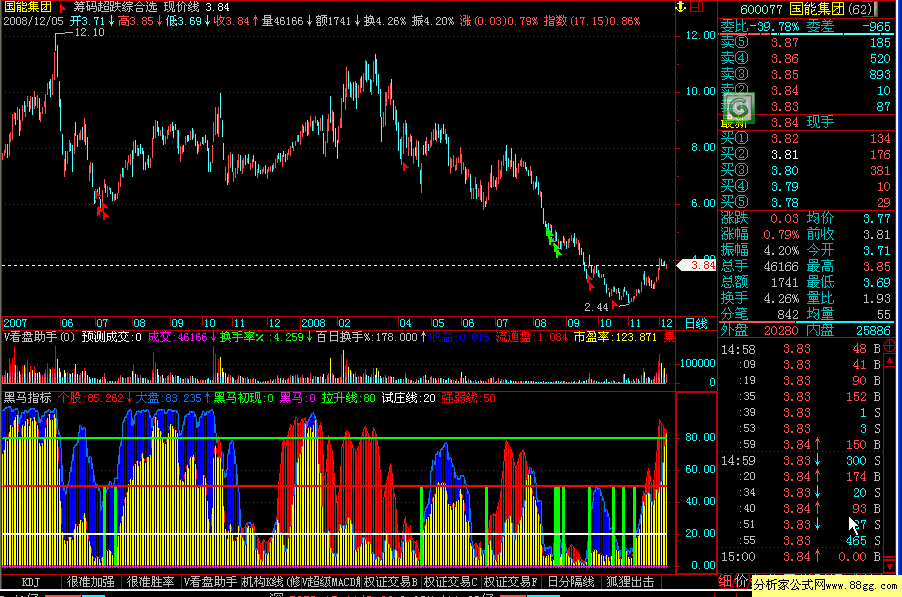Click the 买④ 3.79 bid row

[x=805, y=186]
